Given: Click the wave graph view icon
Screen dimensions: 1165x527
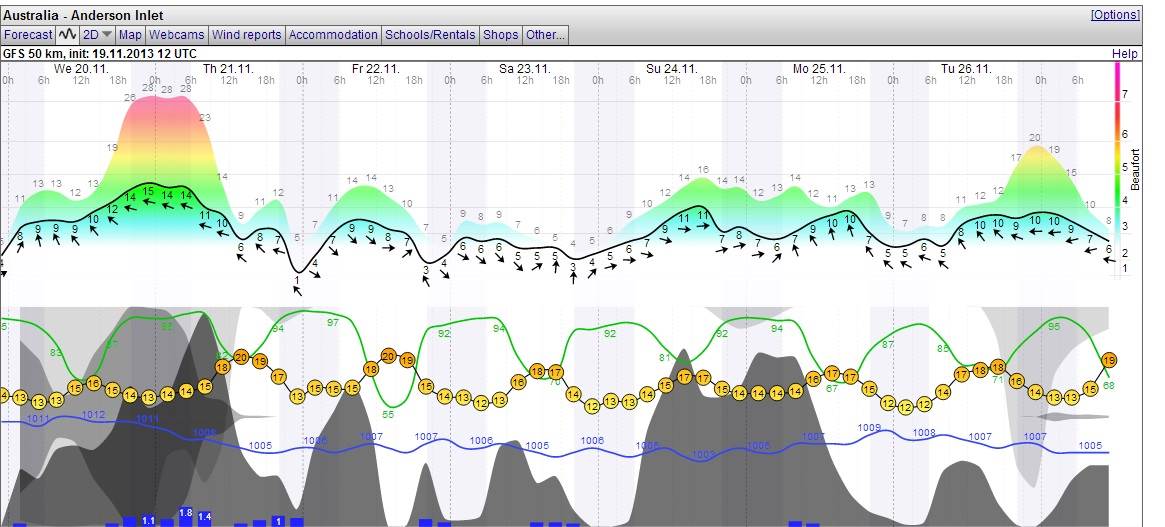Looking at the screenshot, I should click(68, 34).
